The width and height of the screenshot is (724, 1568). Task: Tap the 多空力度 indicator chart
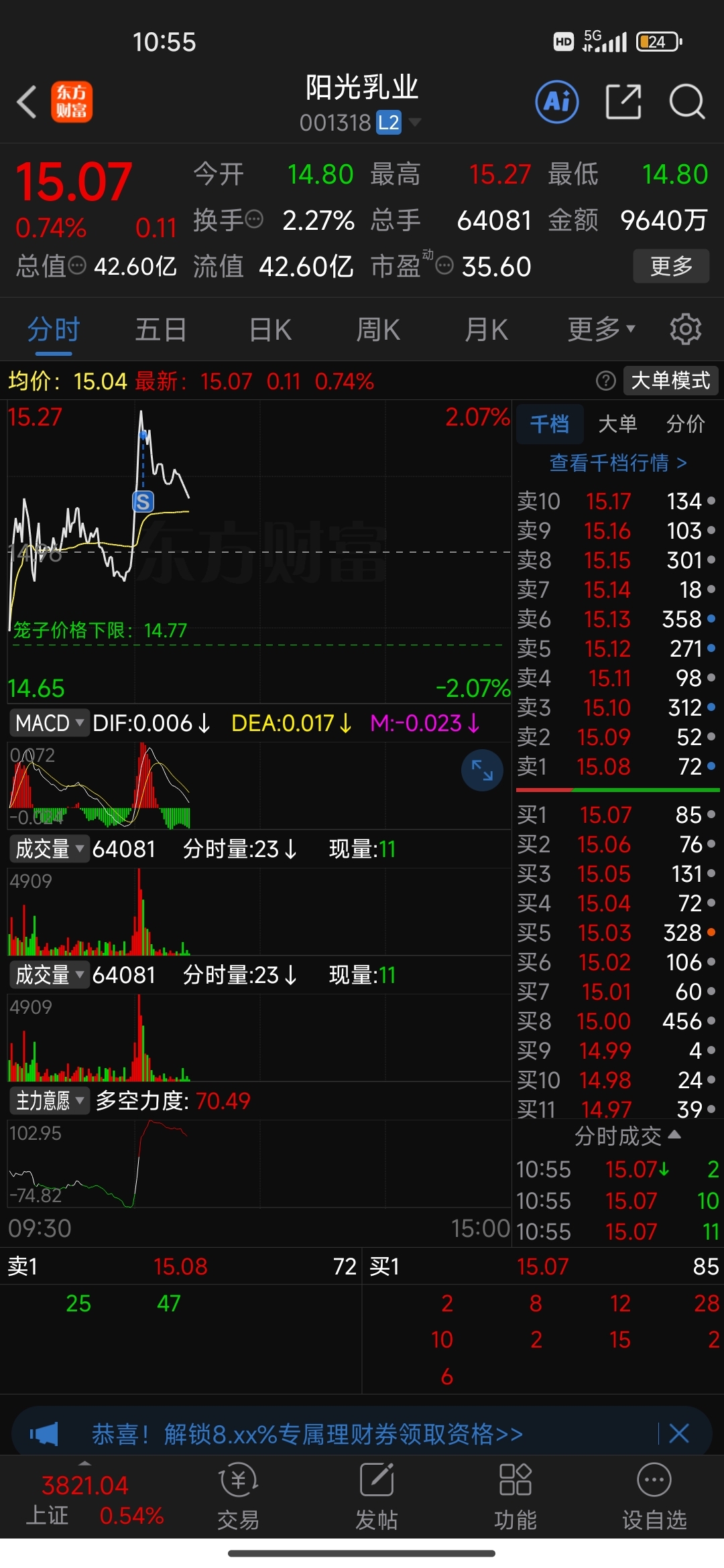[259, 1163]
